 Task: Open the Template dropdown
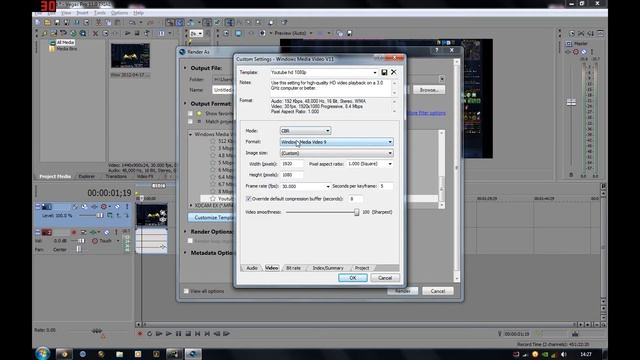(375, 72)
